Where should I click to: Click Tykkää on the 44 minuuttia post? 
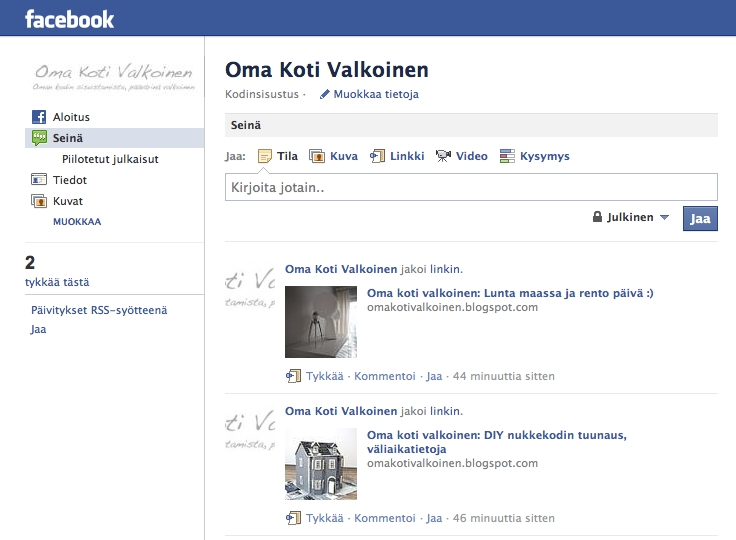coord(325,376)
